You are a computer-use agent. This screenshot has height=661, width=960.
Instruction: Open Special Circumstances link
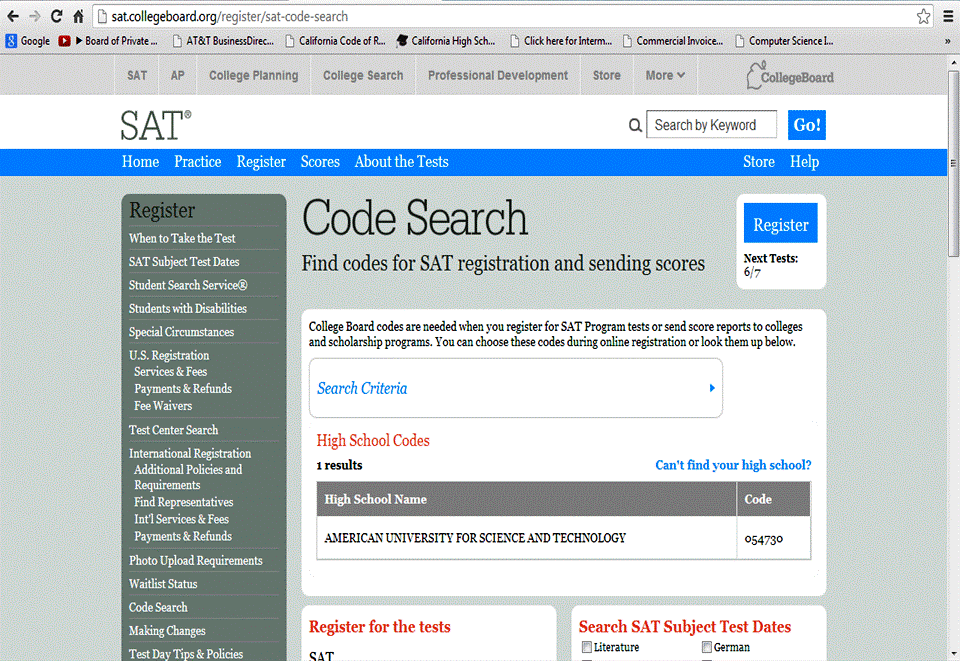tap(181, 332)
